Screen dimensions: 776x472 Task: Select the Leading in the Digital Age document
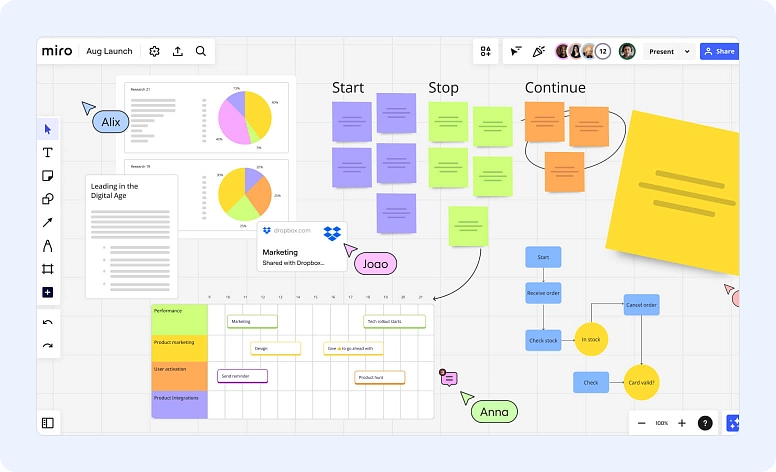[132, 236]
